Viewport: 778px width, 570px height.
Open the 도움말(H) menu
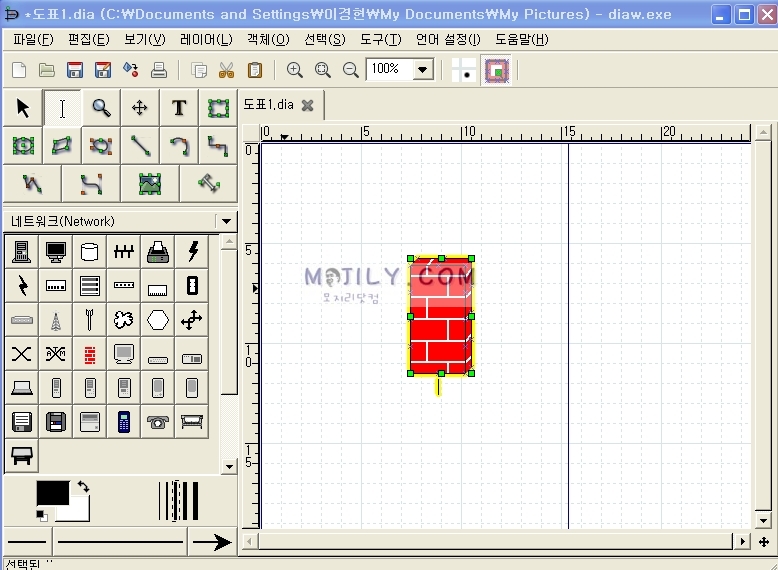point(521,40)
